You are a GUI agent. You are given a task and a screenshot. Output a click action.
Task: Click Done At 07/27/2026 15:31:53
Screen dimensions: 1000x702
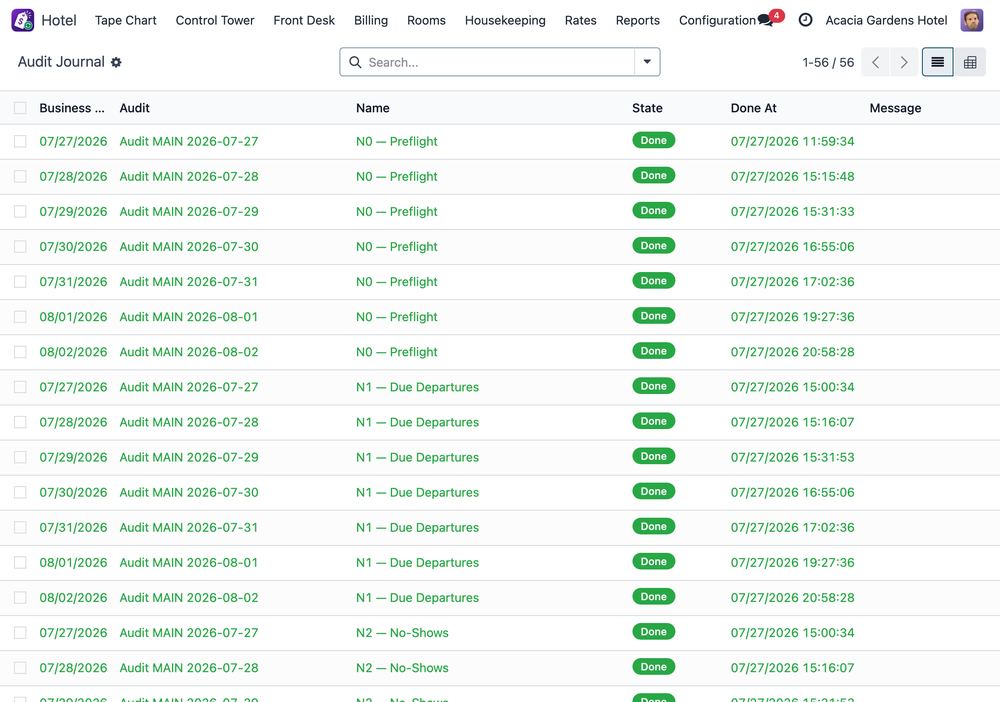coord(792,457)
